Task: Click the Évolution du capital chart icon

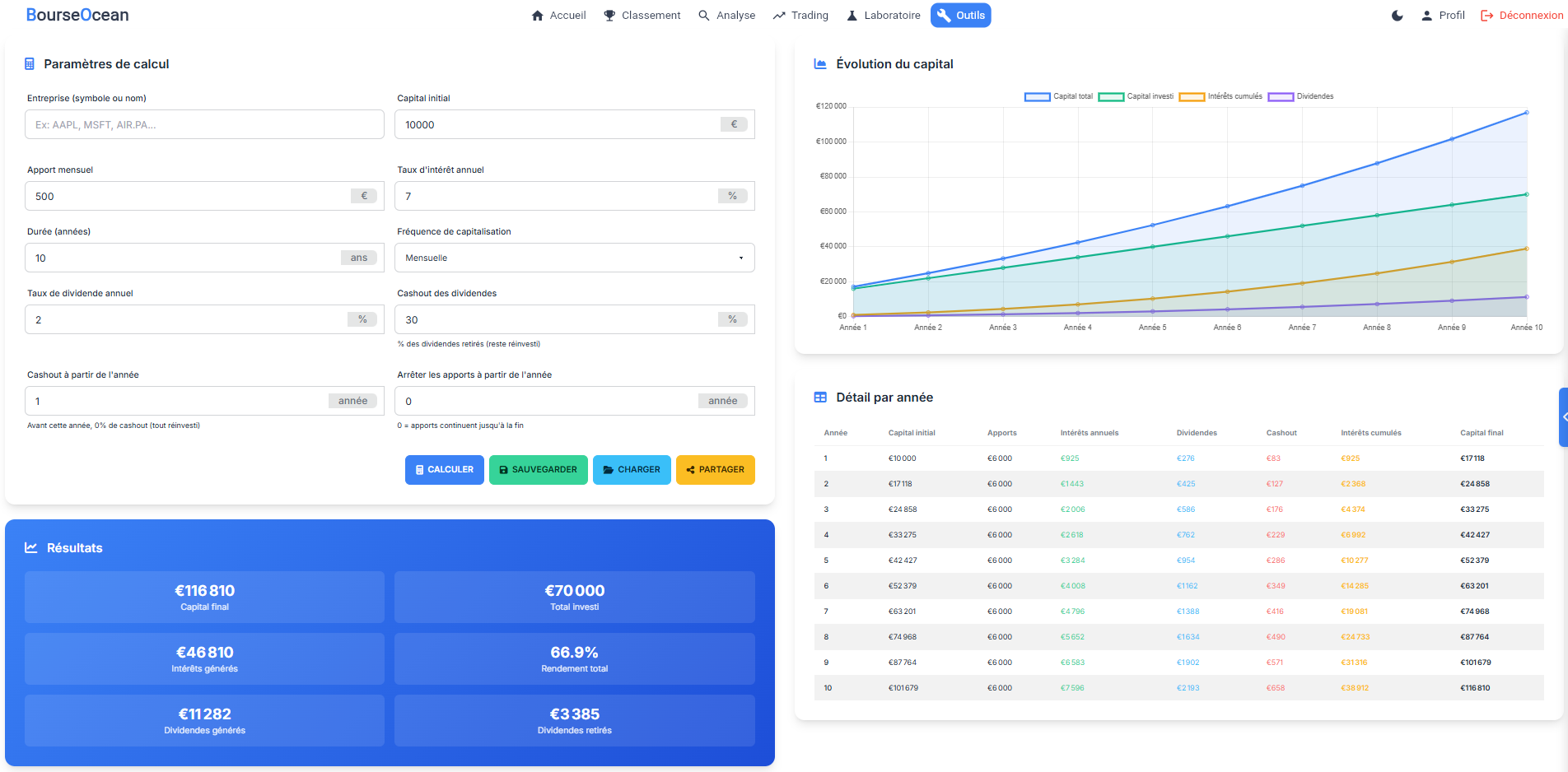Action: [820, 64]
